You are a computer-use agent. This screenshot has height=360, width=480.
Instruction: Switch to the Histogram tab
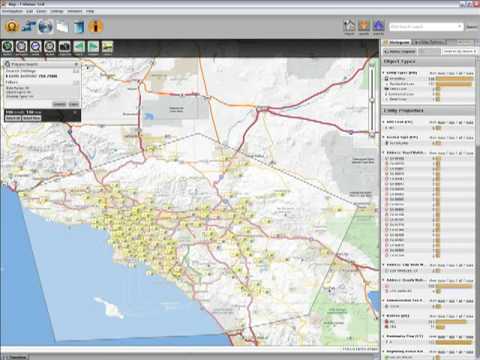pos(397,43)
